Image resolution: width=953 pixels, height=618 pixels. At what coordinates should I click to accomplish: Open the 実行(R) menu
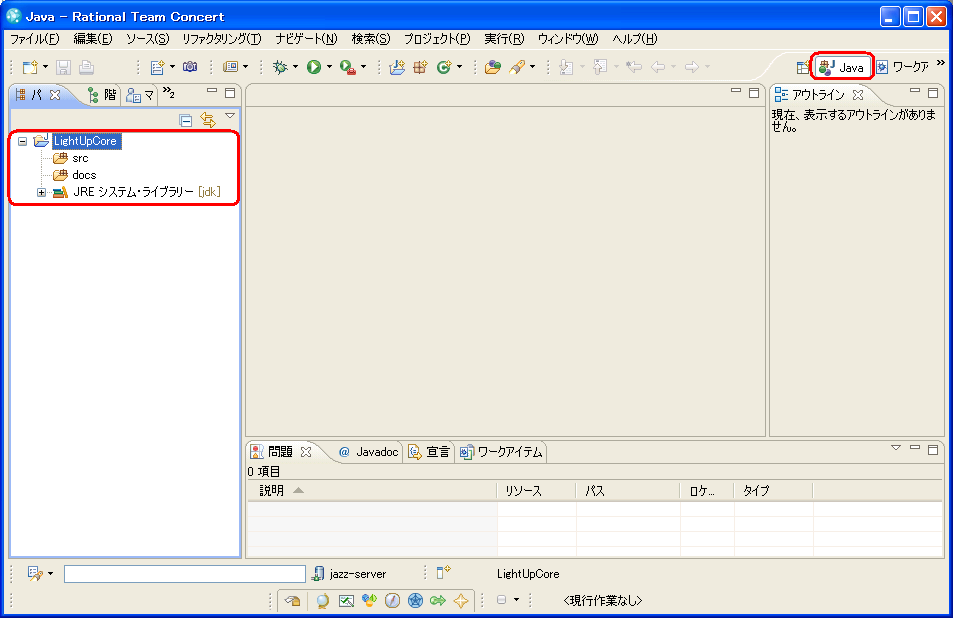point(504,39)
